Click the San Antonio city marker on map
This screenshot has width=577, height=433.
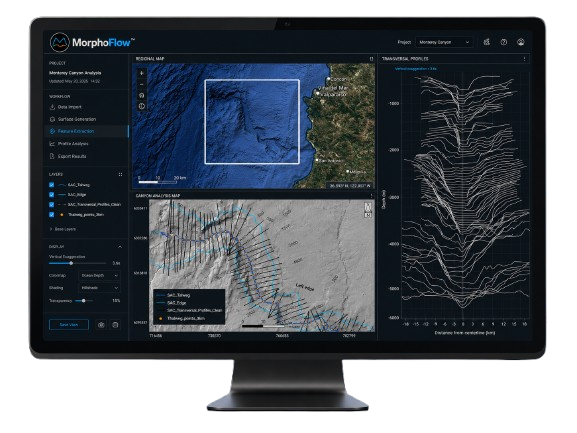[x=317, y=160]
